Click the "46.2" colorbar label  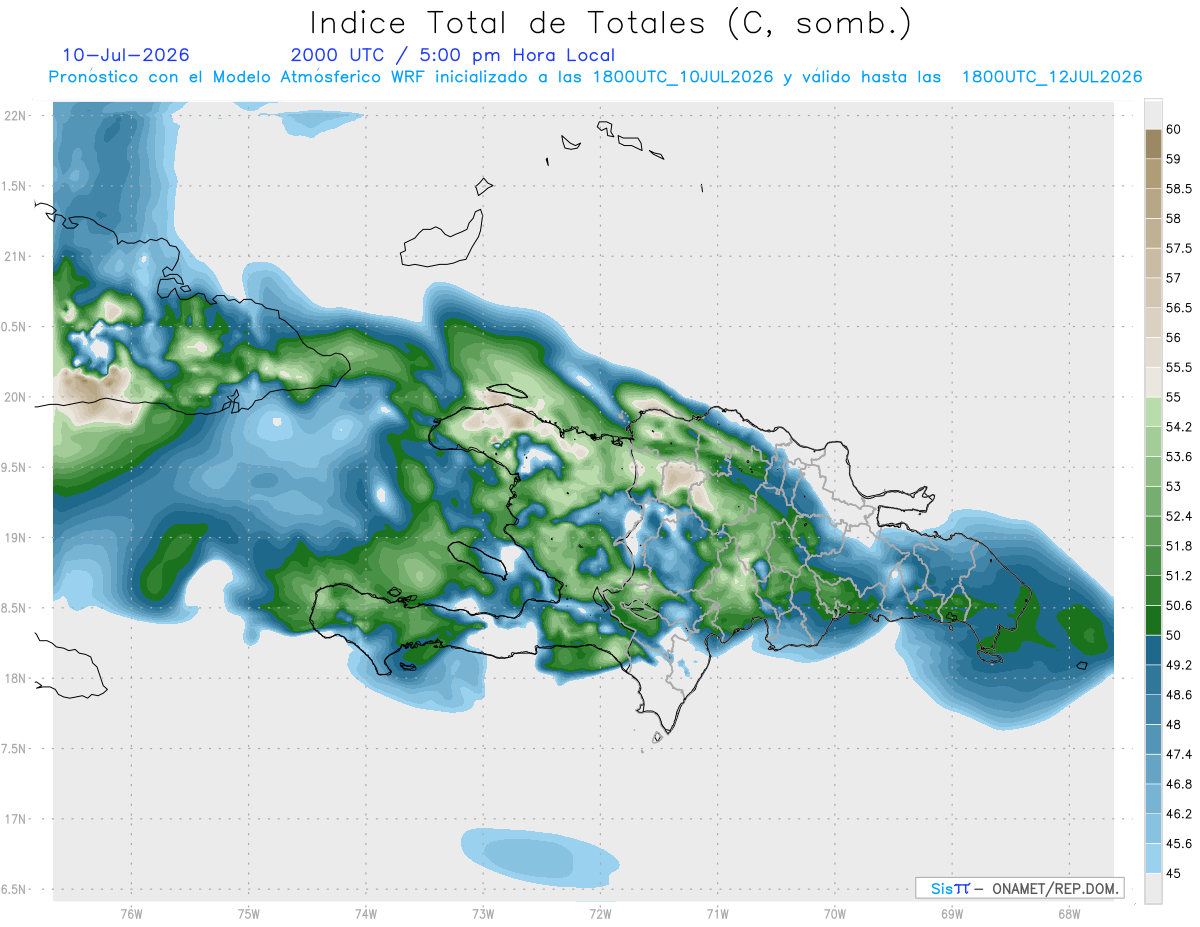point(1178,814)
